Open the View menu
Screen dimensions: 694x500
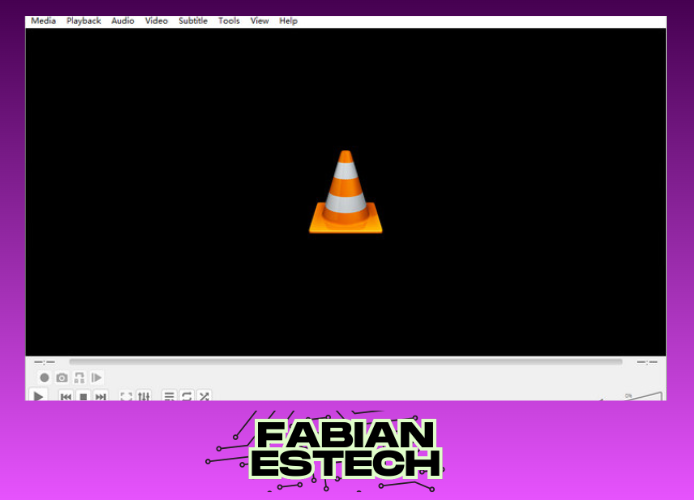(x=259, y=21)
